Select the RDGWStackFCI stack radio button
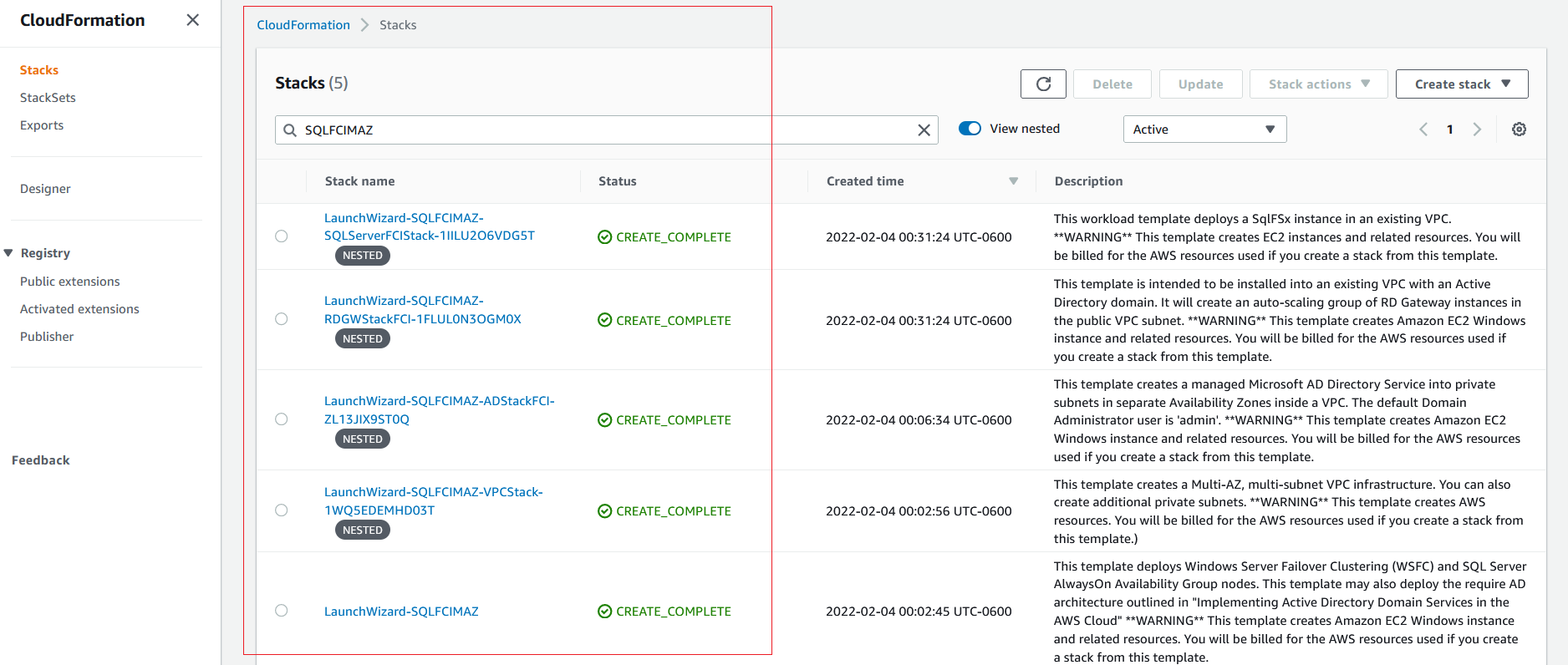The width and height of the screenshot is (1568, 665). pyautogui.click(x=282, y=319)
